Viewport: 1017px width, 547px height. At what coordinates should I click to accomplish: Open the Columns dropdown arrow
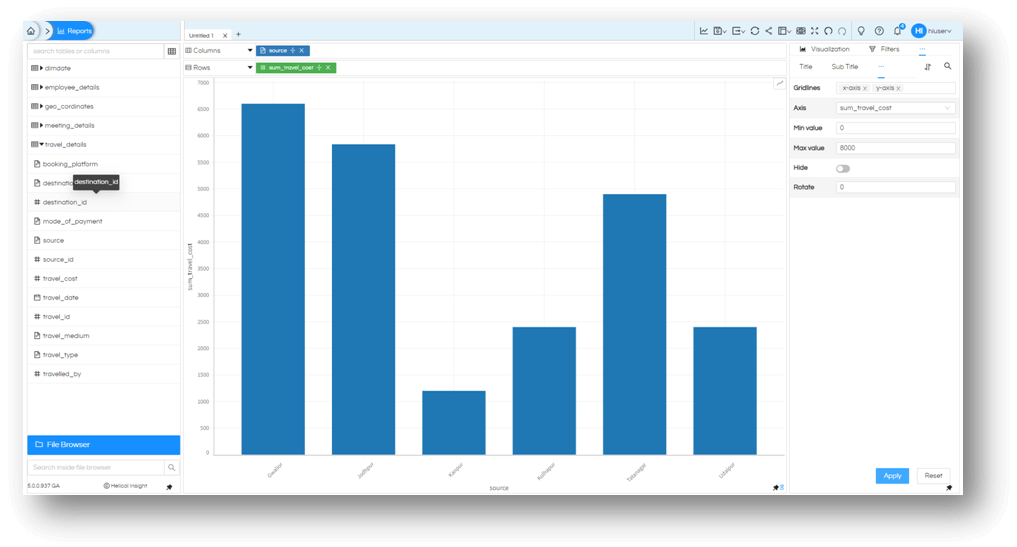(x=250, y=51)
